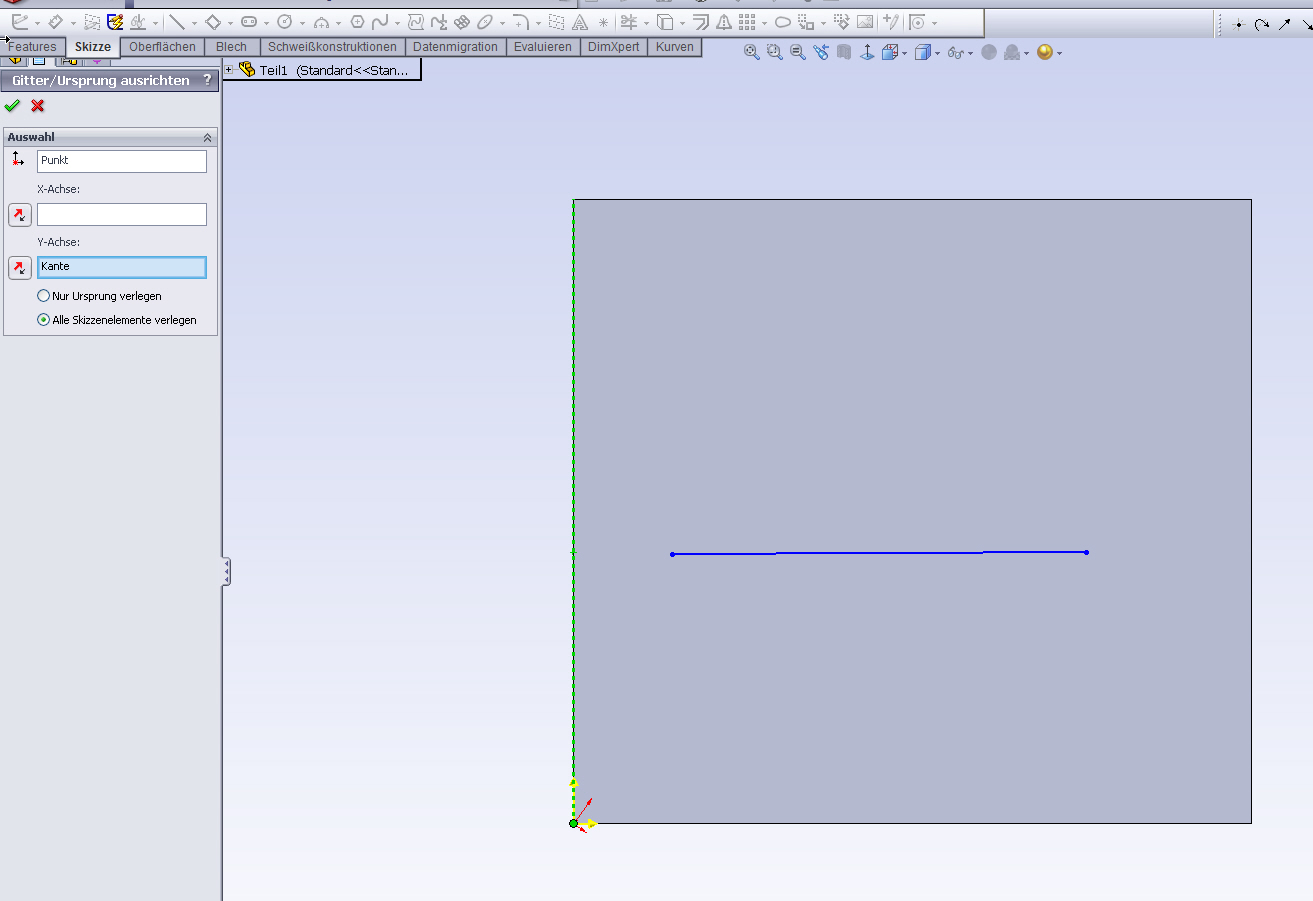Cancel with the red X
The image size is (1313, 901).
38,106
